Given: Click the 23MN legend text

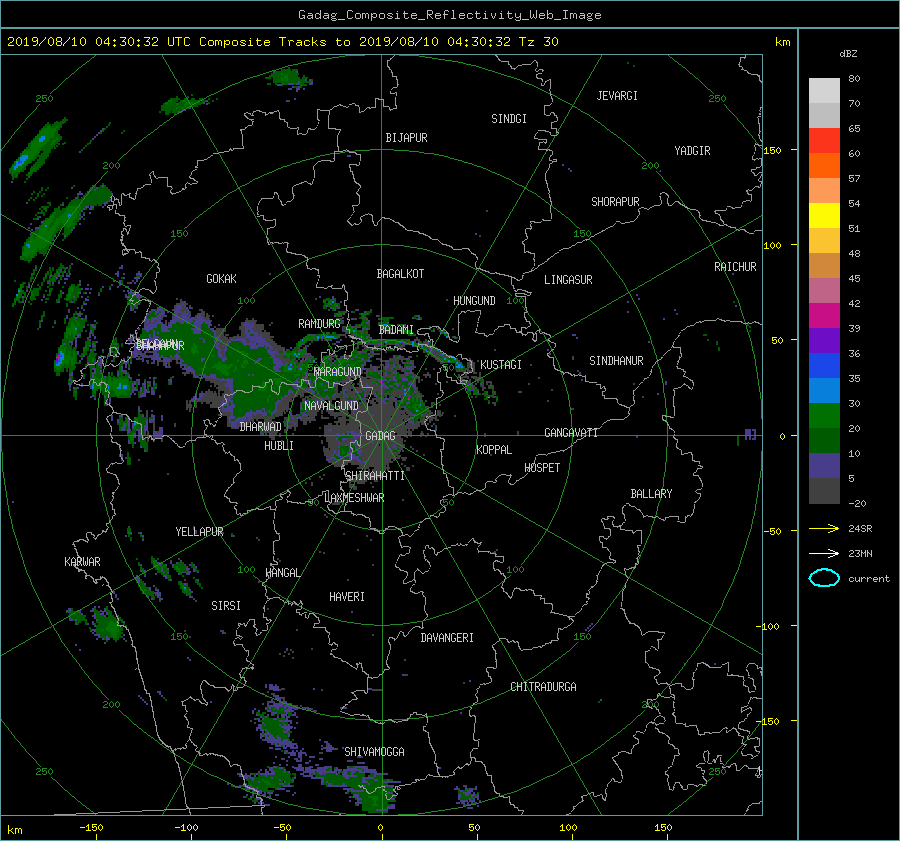Looking at the screenshot, I should coord(860,553).
